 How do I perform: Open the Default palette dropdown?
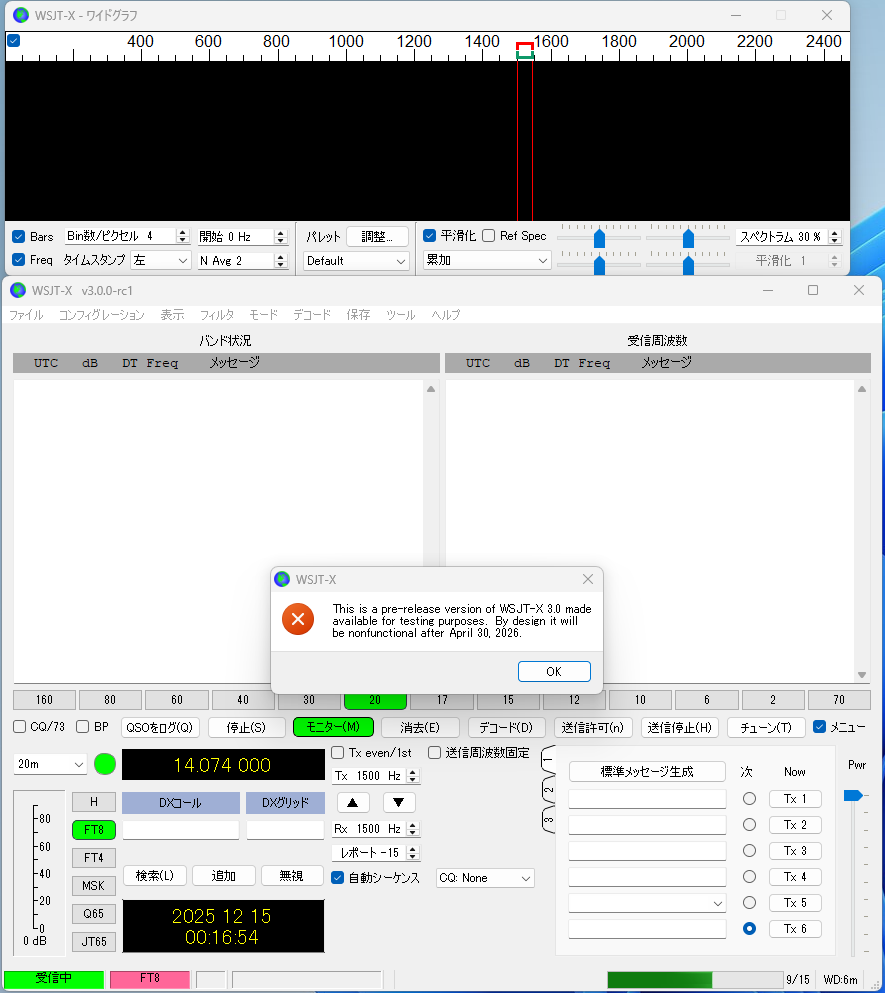point(355,261)
